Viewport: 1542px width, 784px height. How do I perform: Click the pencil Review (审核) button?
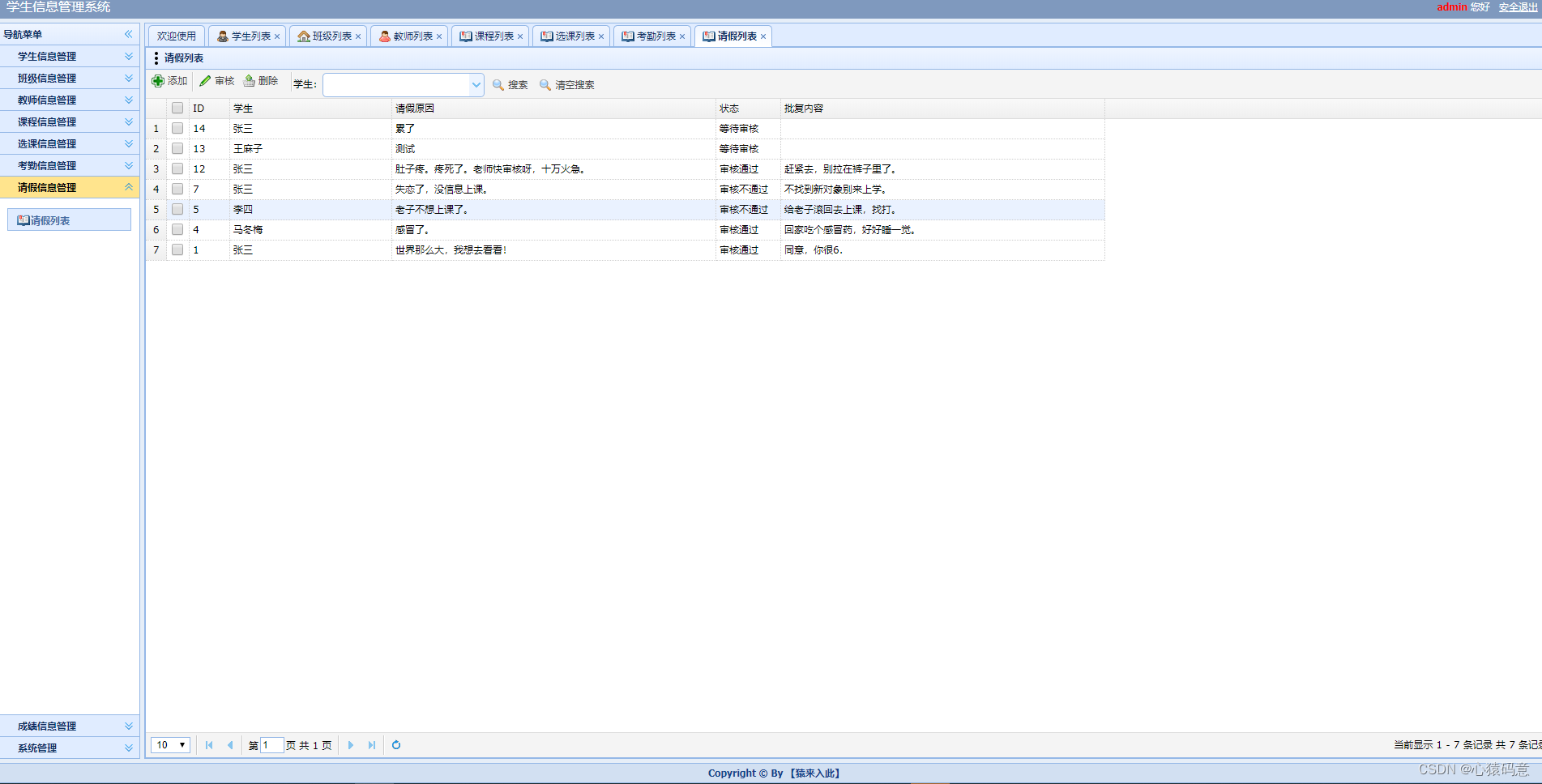[x=217, y=81]
